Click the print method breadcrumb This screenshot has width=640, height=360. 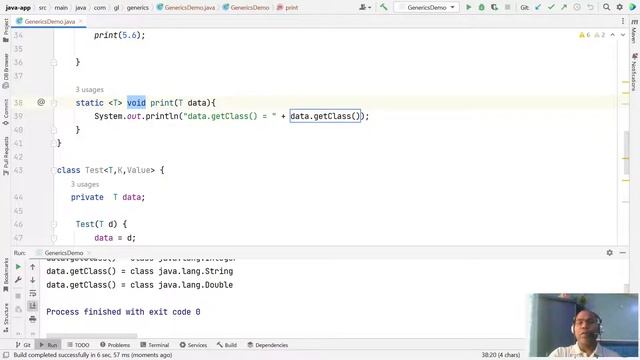tap(288, 7)
